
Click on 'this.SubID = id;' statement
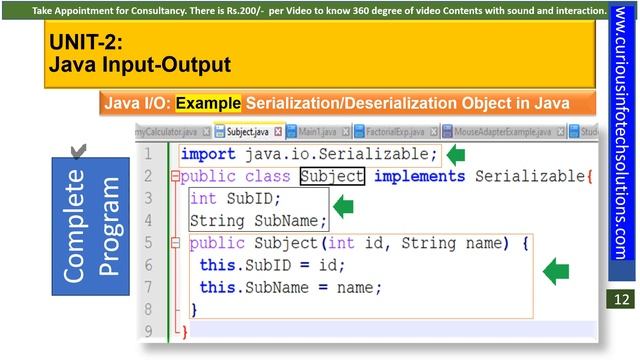point(272,266)
